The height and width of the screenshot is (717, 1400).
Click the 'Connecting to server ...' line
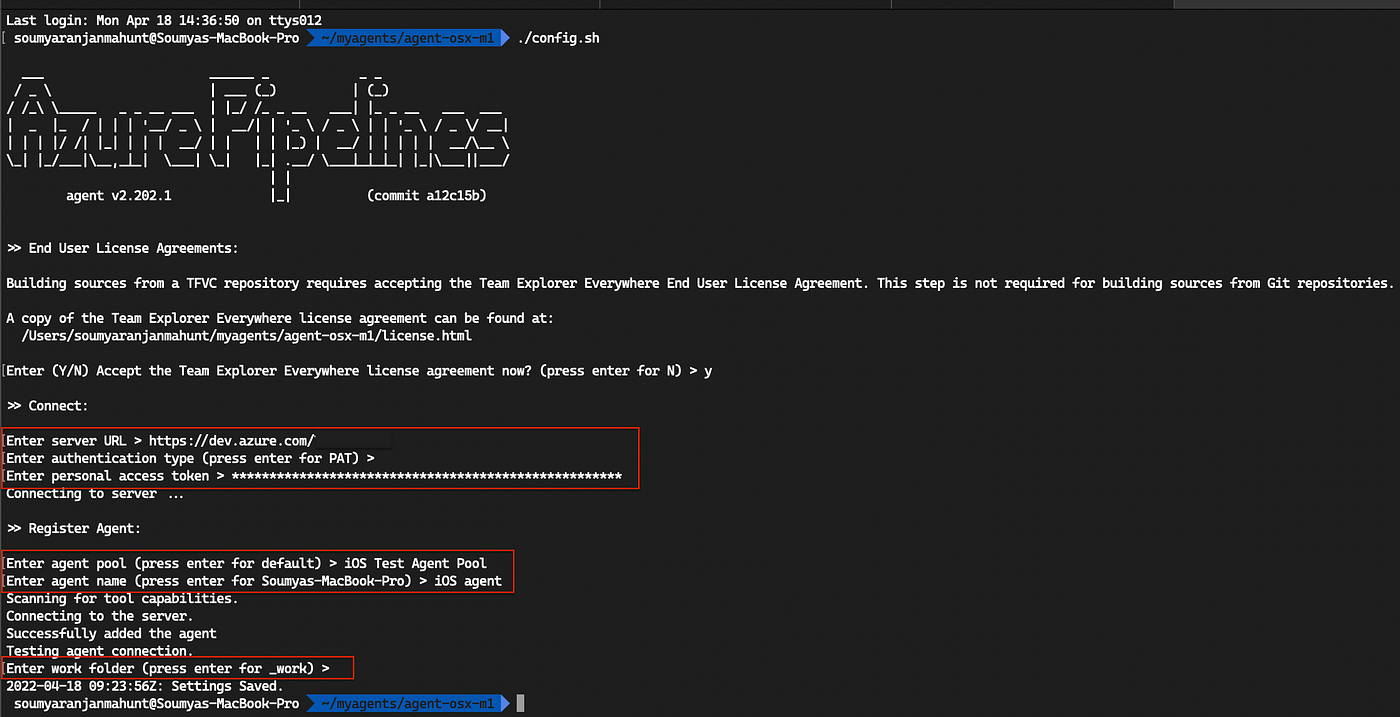[x=95, y=493]
